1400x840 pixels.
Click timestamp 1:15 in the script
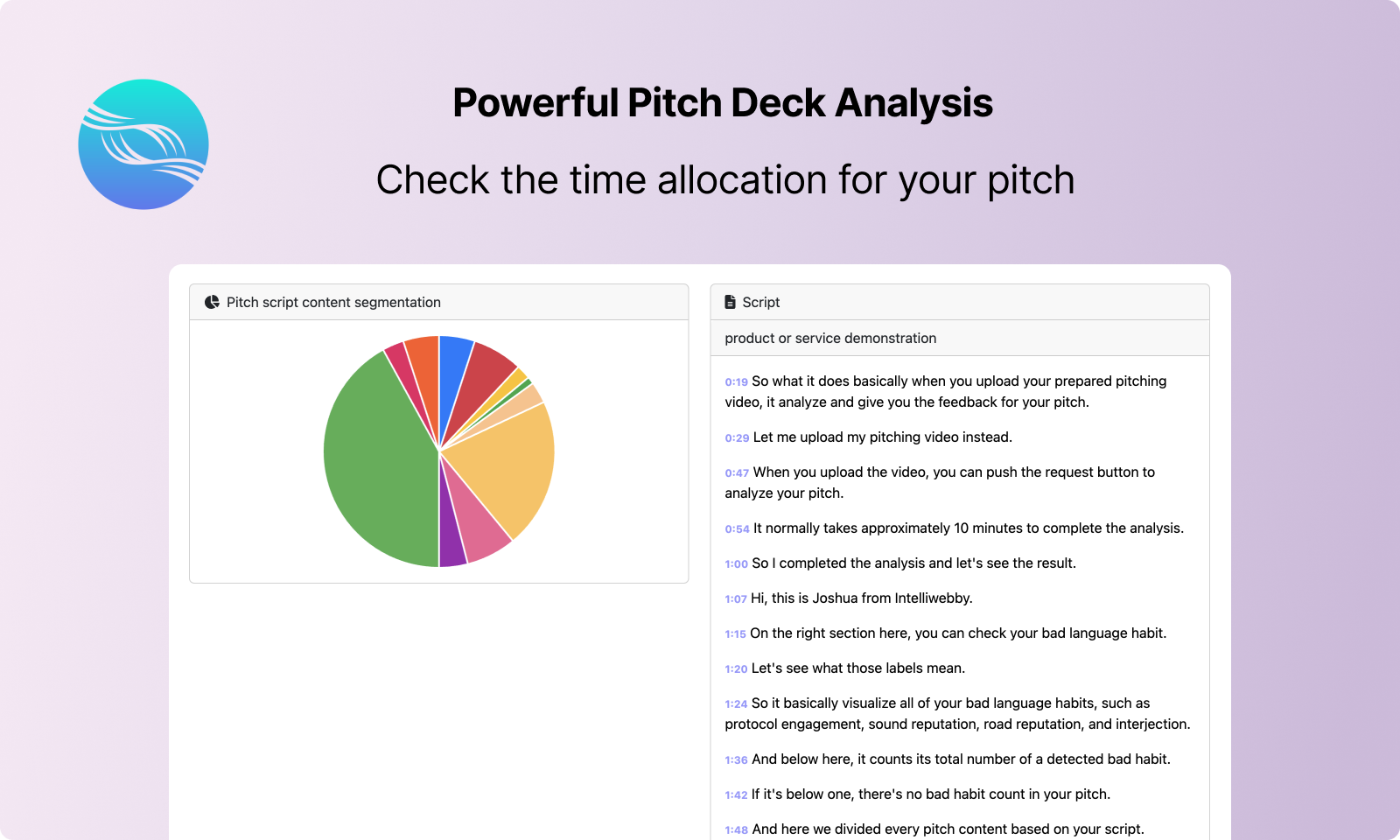pos(735,633)
